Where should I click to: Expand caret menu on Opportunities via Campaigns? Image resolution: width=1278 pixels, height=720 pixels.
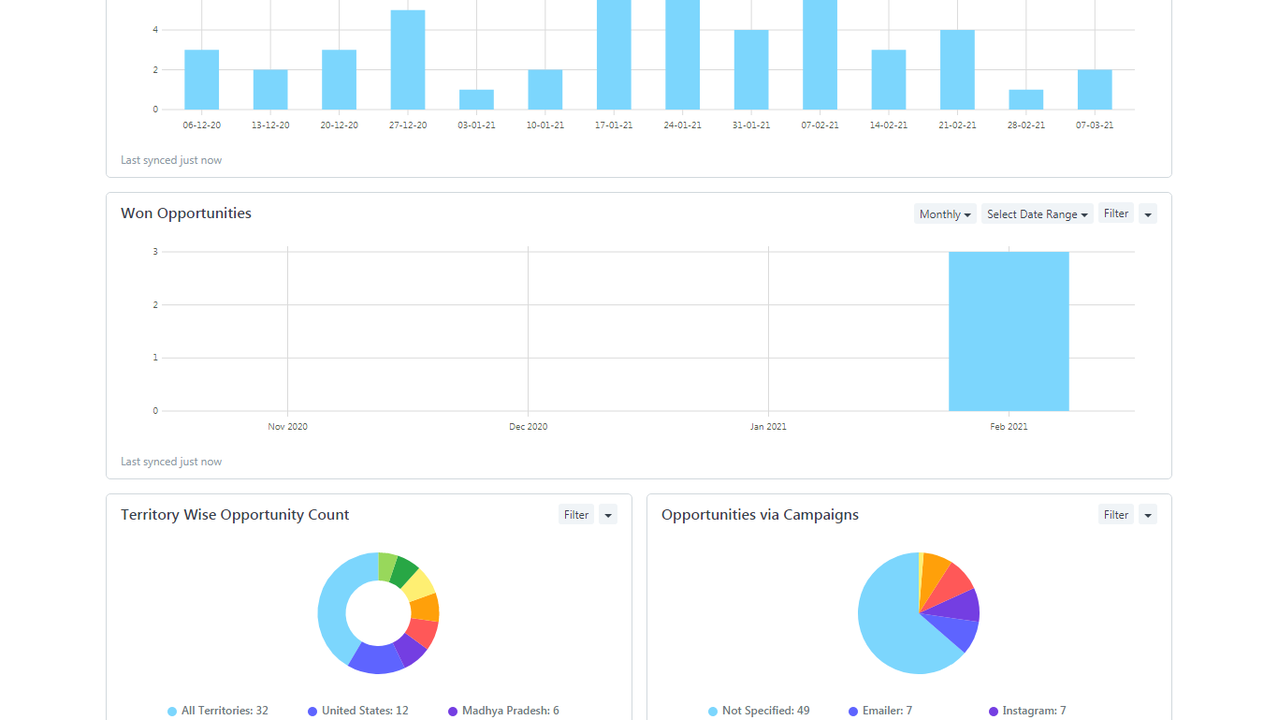coord(1147,515)
